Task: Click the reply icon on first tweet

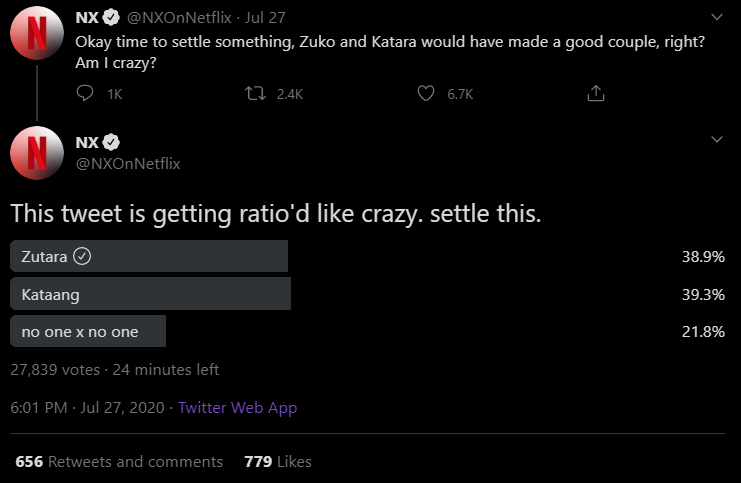Action: click(x=85, y=93)
